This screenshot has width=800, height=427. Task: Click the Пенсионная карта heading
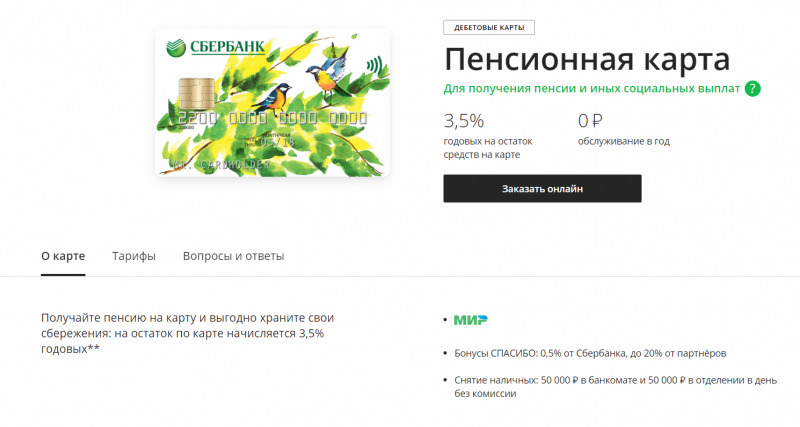[x=587, y=59]
